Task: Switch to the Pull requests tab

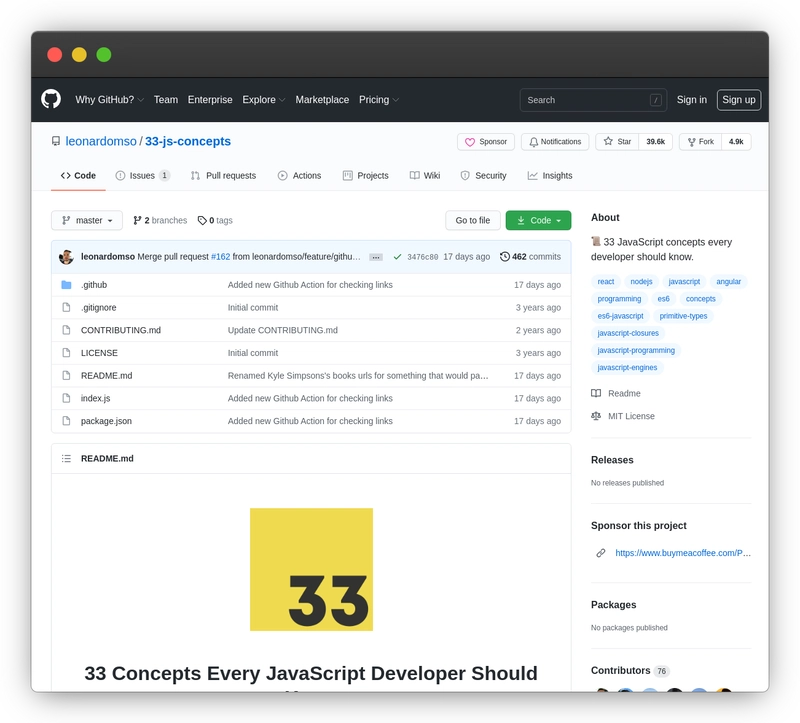Action: click(x=223, y=176)
